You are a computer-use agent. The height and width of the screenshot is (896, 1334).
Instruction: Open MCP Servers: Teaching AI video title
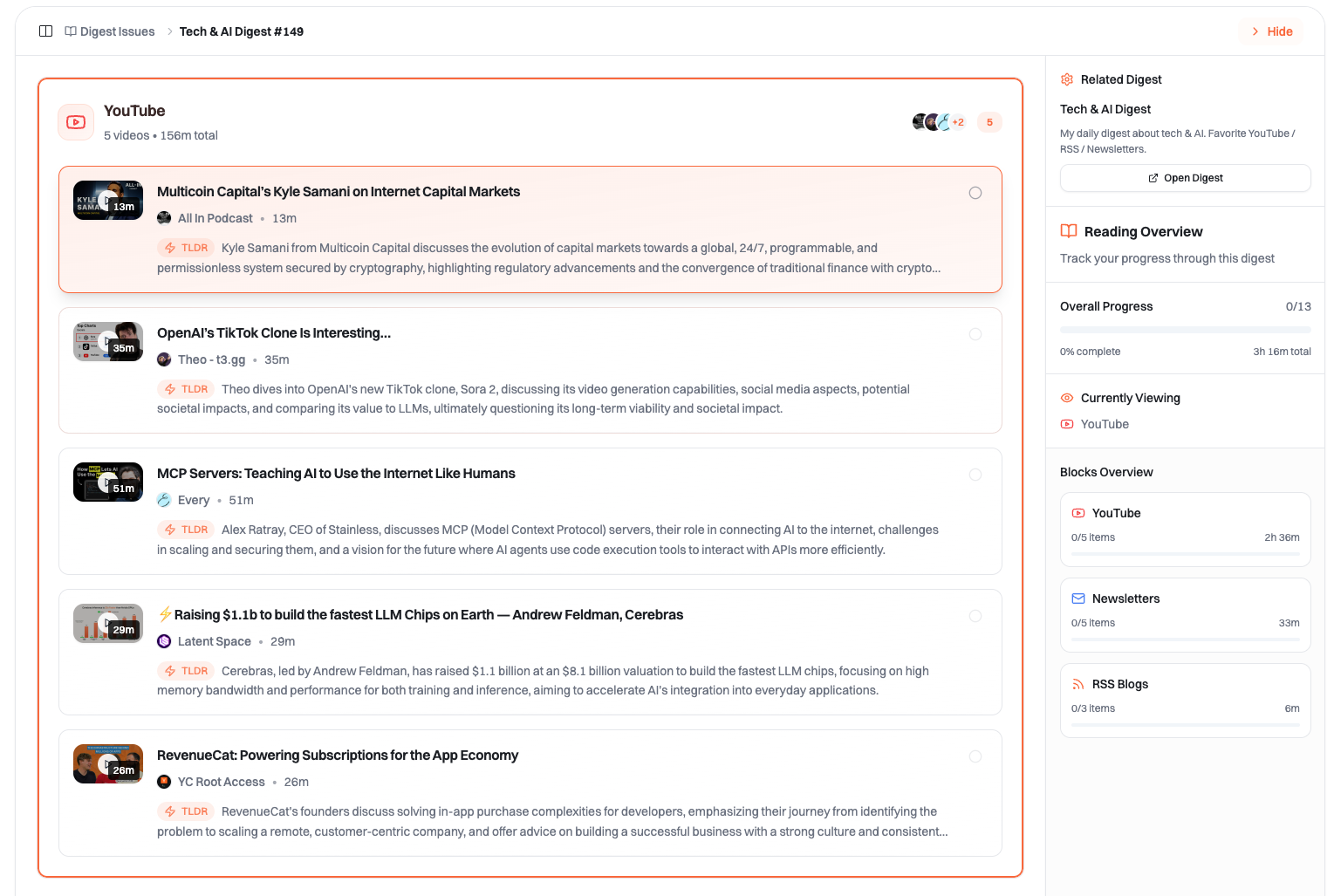pyautogui.click(x=336, y=474)
